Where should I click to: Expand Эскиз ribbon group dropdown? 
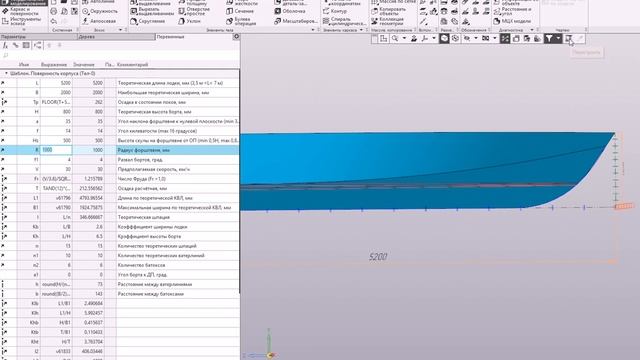[x=120, y=30]
